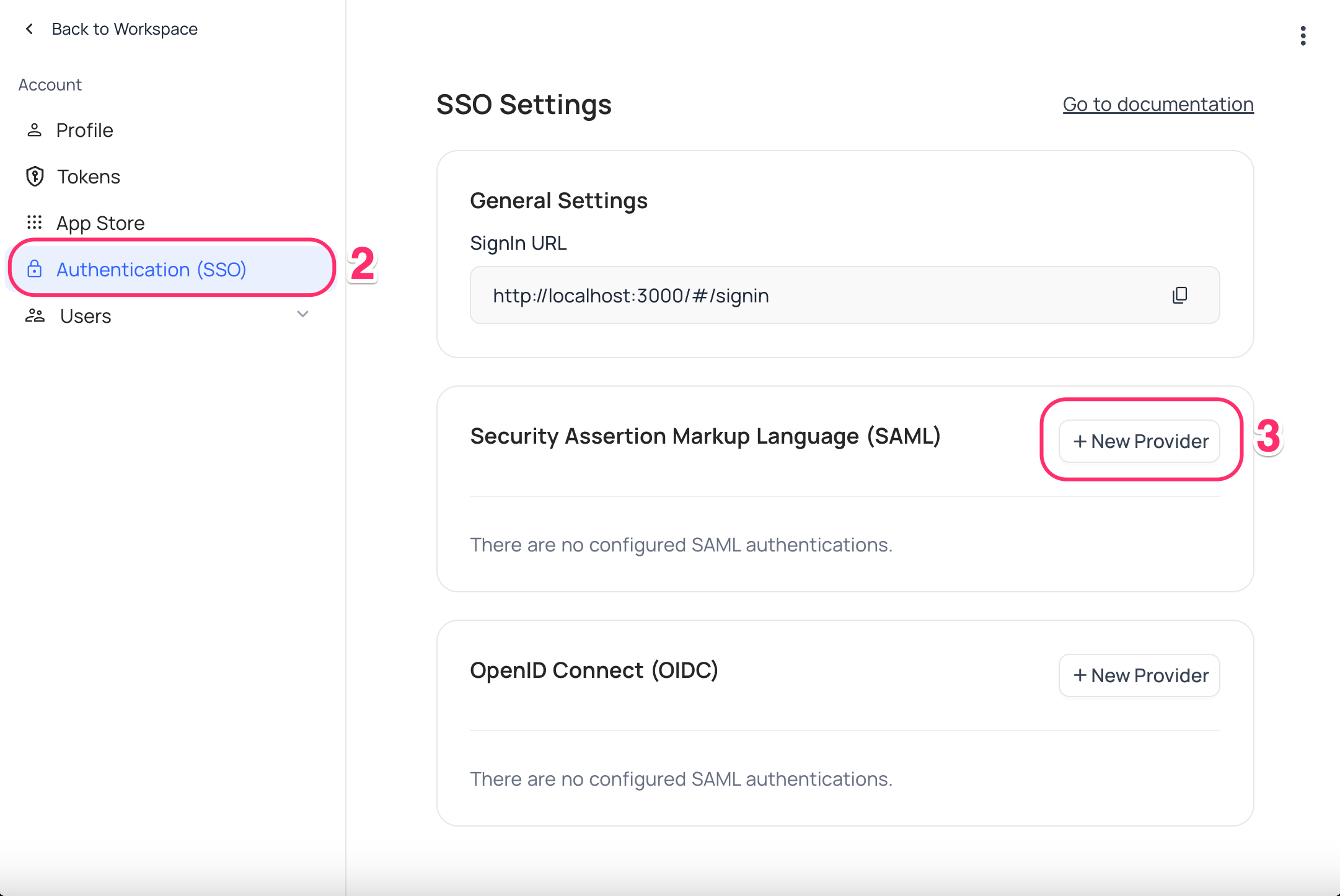Viewport: 1340px width, 896px height.
Task: Expand the Users section dropdown
Action: pyautogui.click(x=303, y=315)
